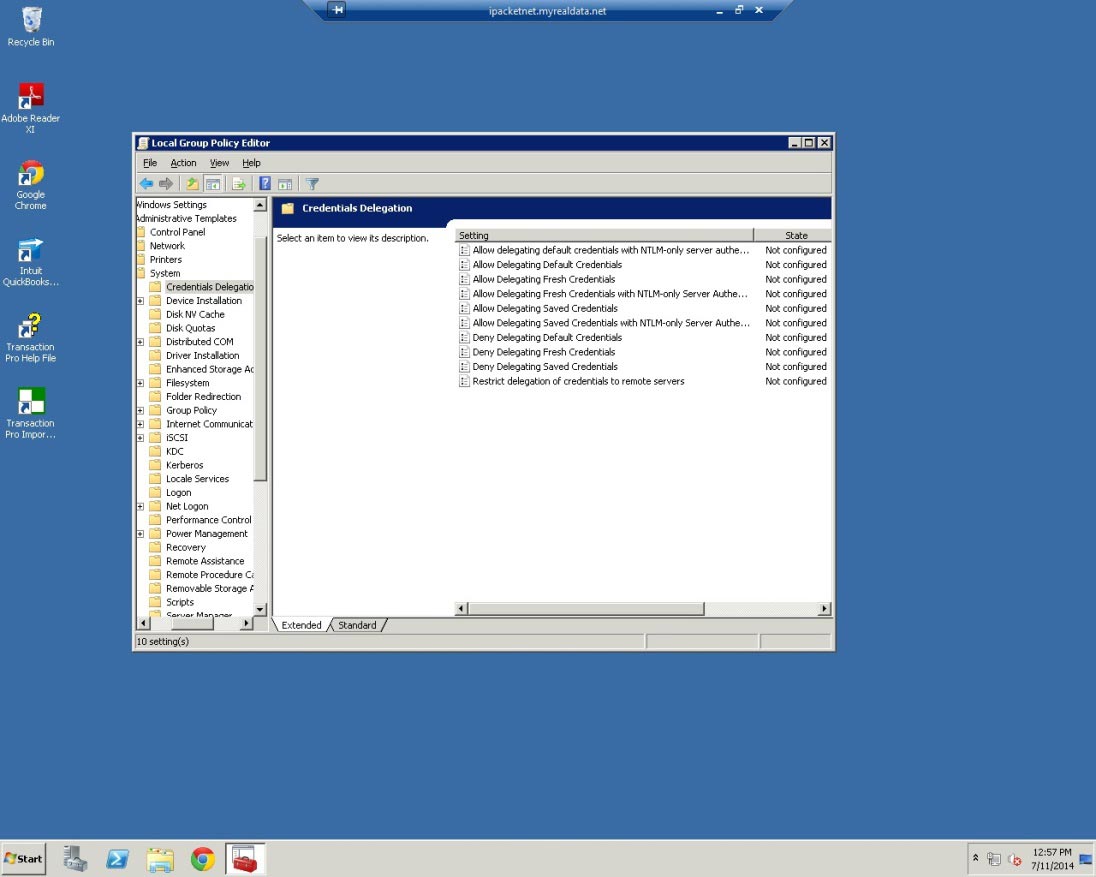The height and width of the screenshot is (877, 1096).
Task: Switch to the Standard tab
Action: click(x=357, y=625)
